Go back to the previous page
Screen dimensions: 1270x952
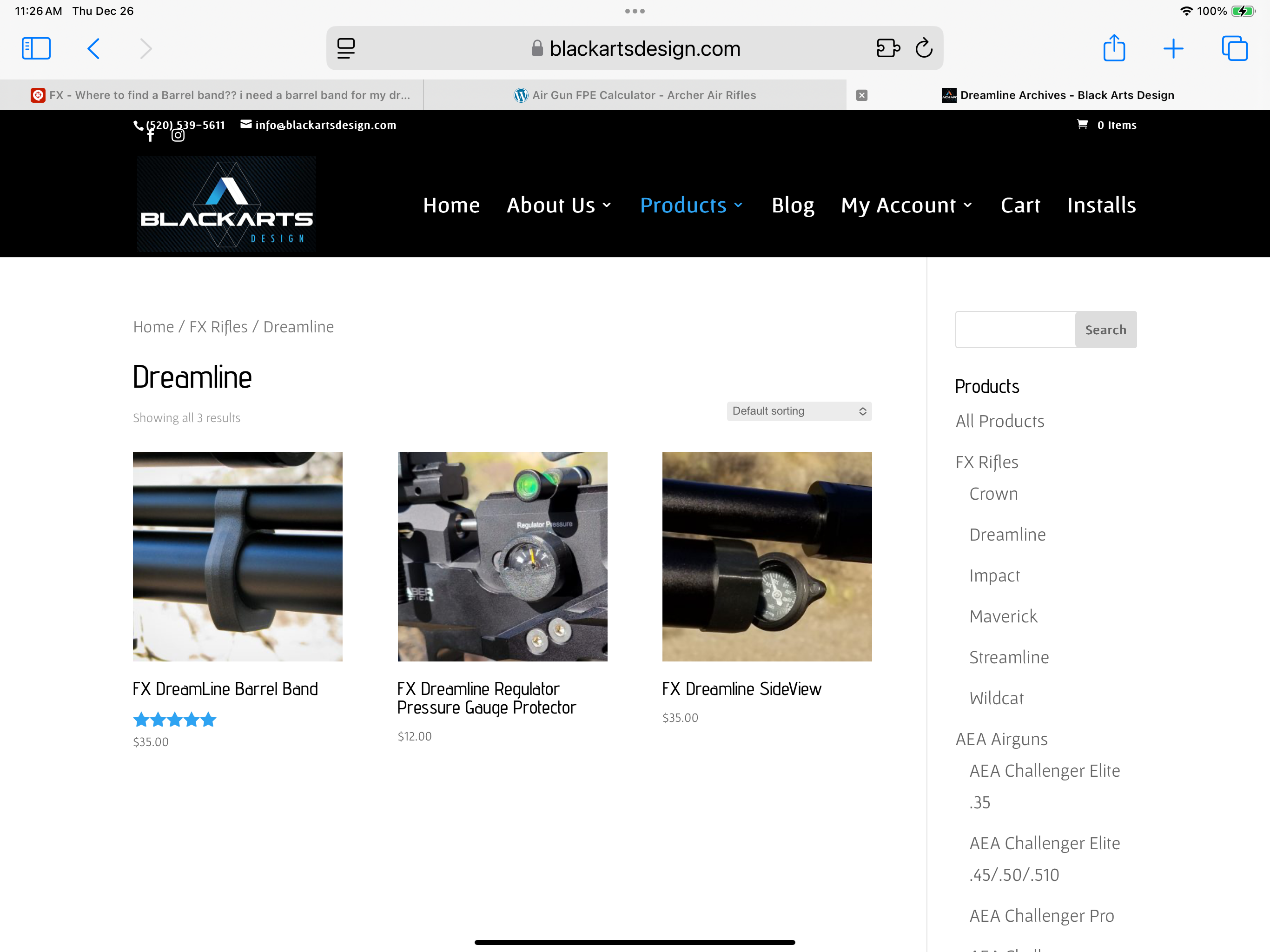[x=93, y=48]
